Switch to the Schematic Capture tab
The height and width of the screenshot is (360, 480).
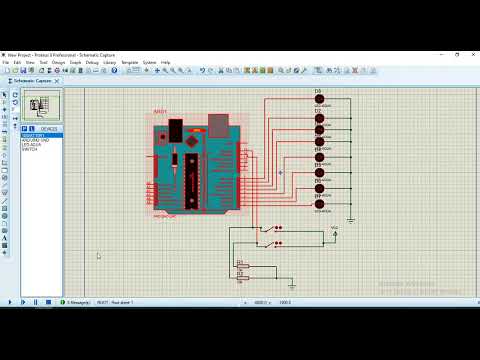(32, 81)
